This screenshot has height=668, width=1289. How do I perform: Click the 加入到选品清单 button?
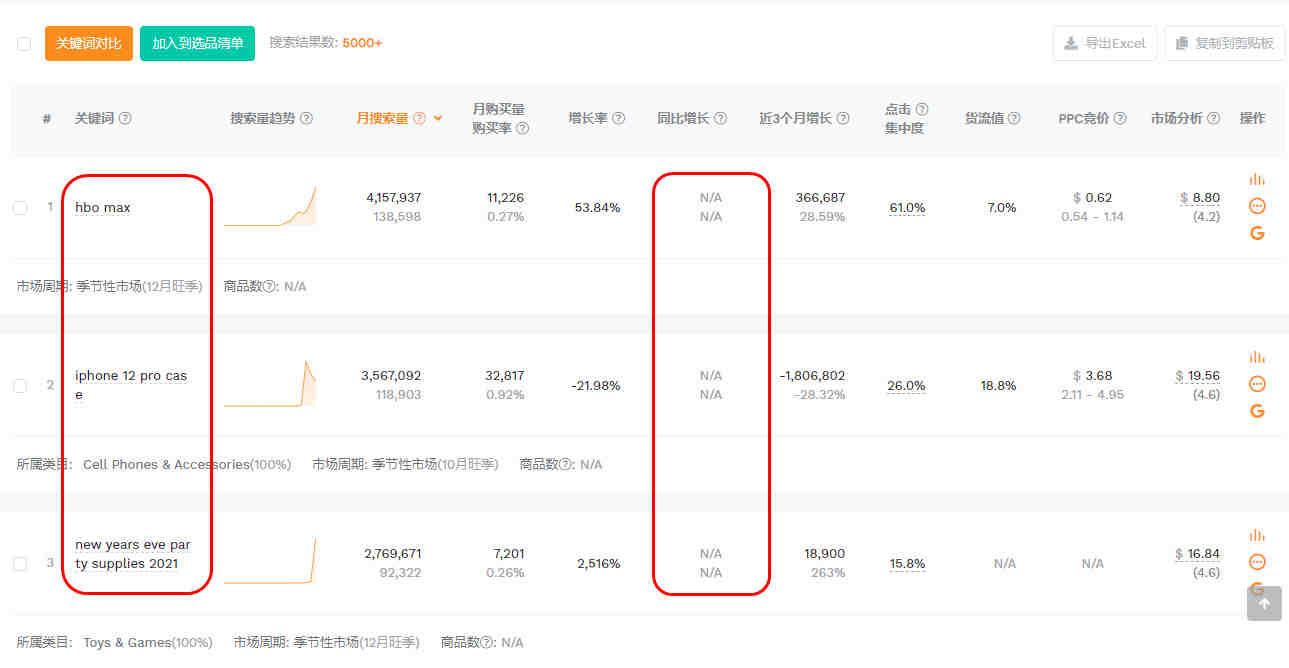(197, 43)
